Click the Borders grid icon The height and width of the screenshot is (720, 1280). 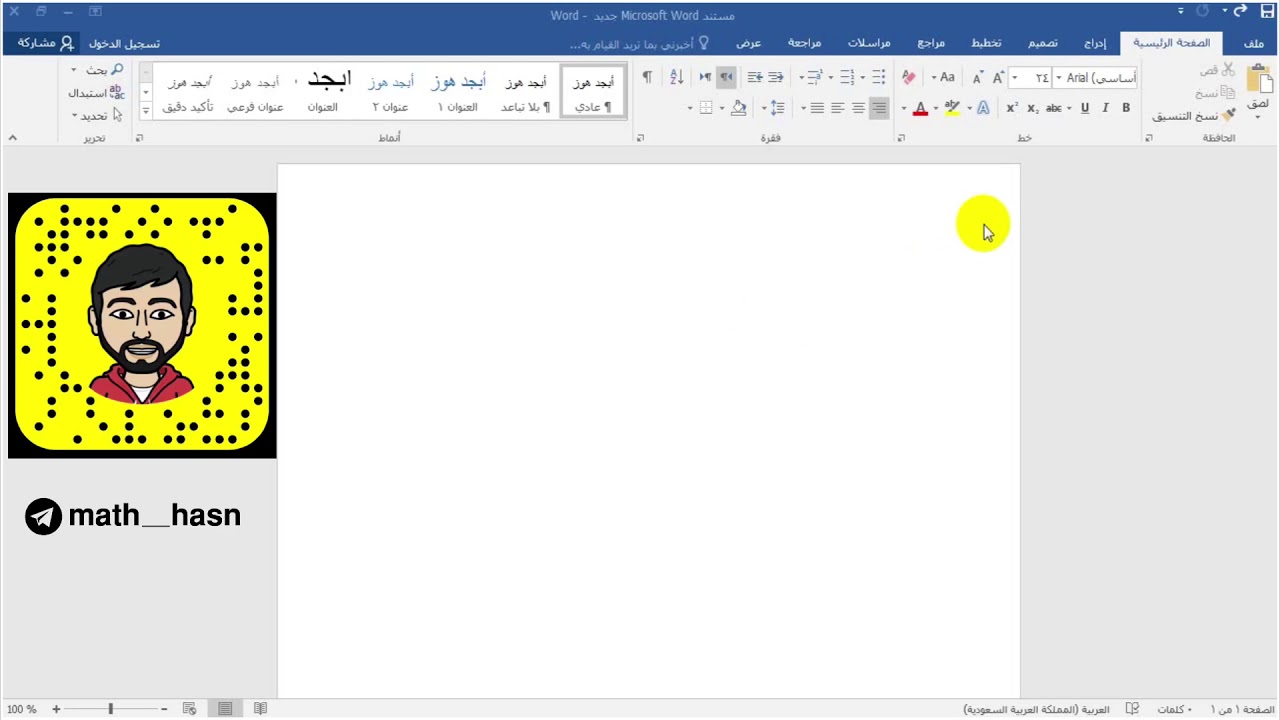tap(706, 108)
